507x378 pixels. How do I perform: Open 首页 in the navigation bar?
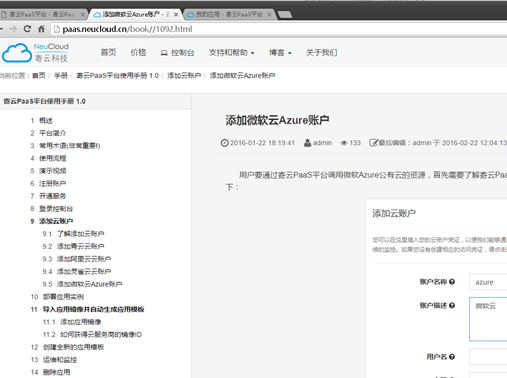pos(108,53)
